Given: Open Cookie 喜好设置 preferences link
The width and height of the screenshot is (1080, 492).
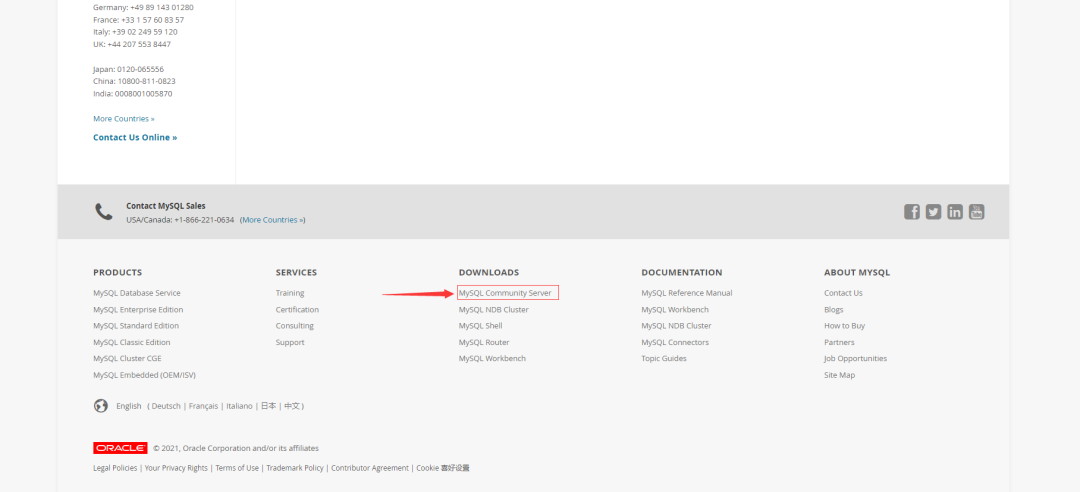Looking at the screenshot, I should pyautogui.click(x=443, y=468).
